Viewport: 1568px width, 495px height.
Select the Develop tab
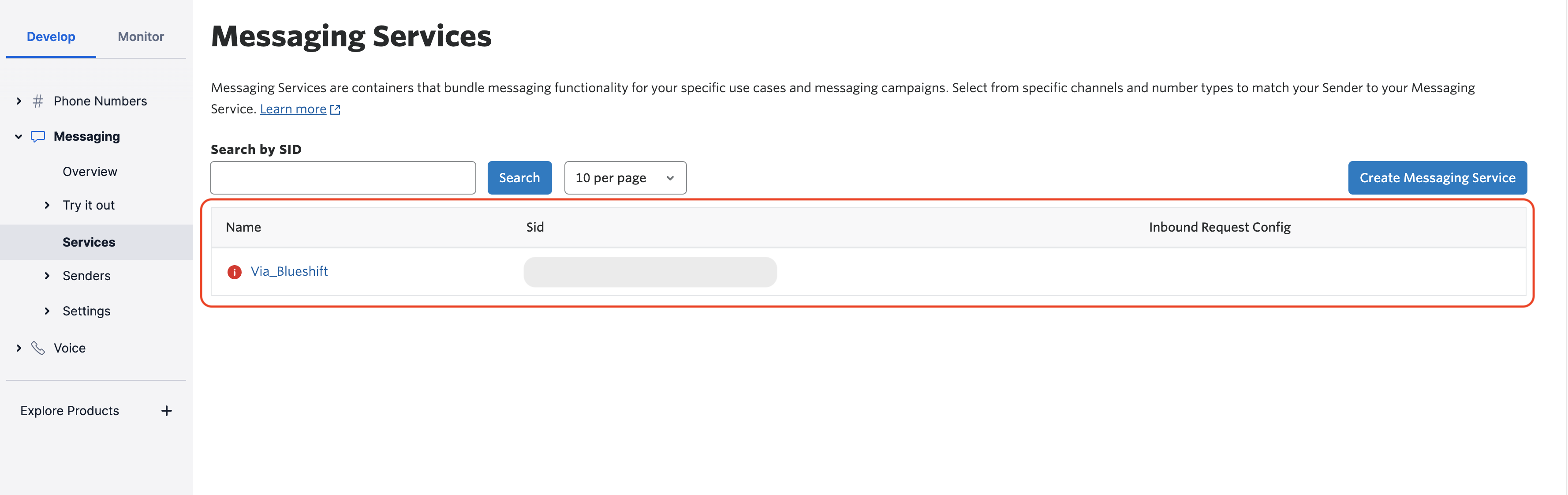pos(51,37)
